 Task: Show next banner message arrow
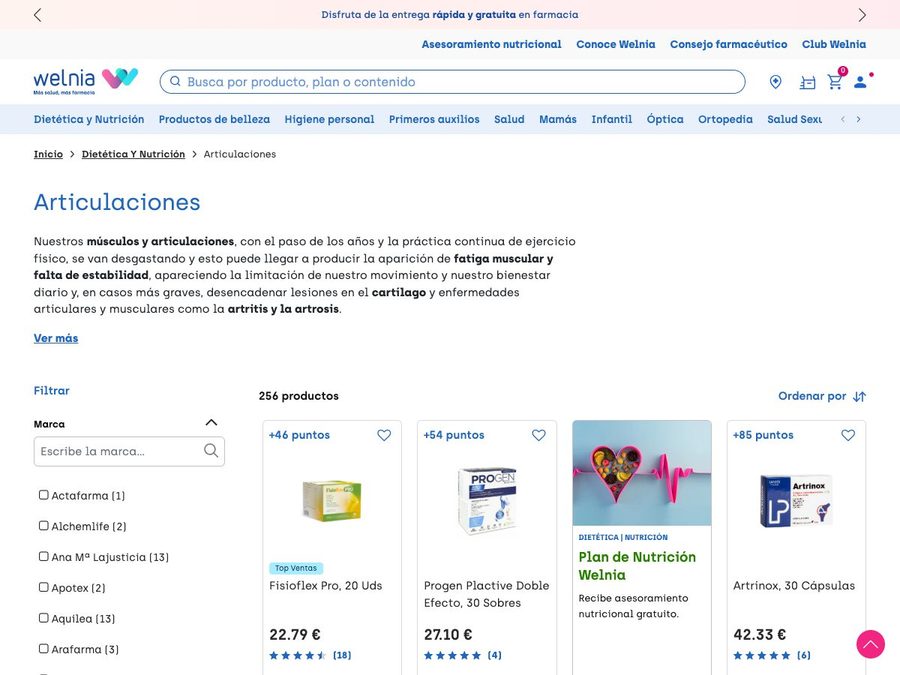coord(862,15)
